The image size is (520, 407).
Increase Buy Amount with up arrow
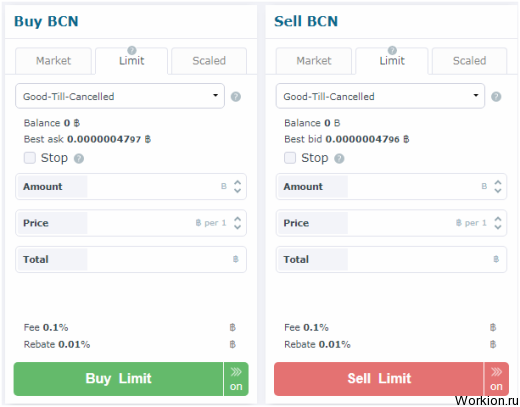coord(237,182)
